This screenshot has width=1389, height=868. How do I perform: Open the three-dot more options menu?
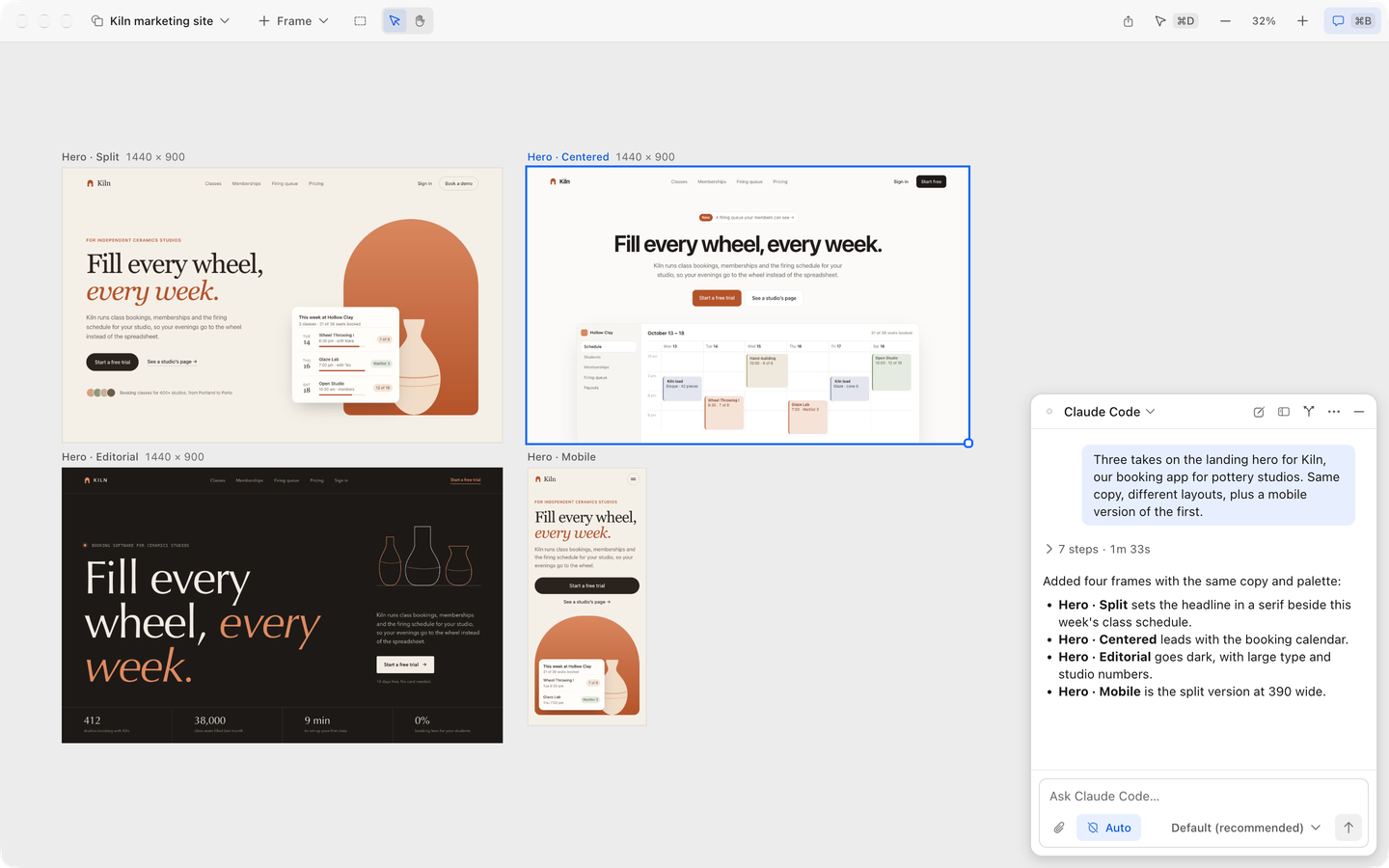tap(1334, 412)
